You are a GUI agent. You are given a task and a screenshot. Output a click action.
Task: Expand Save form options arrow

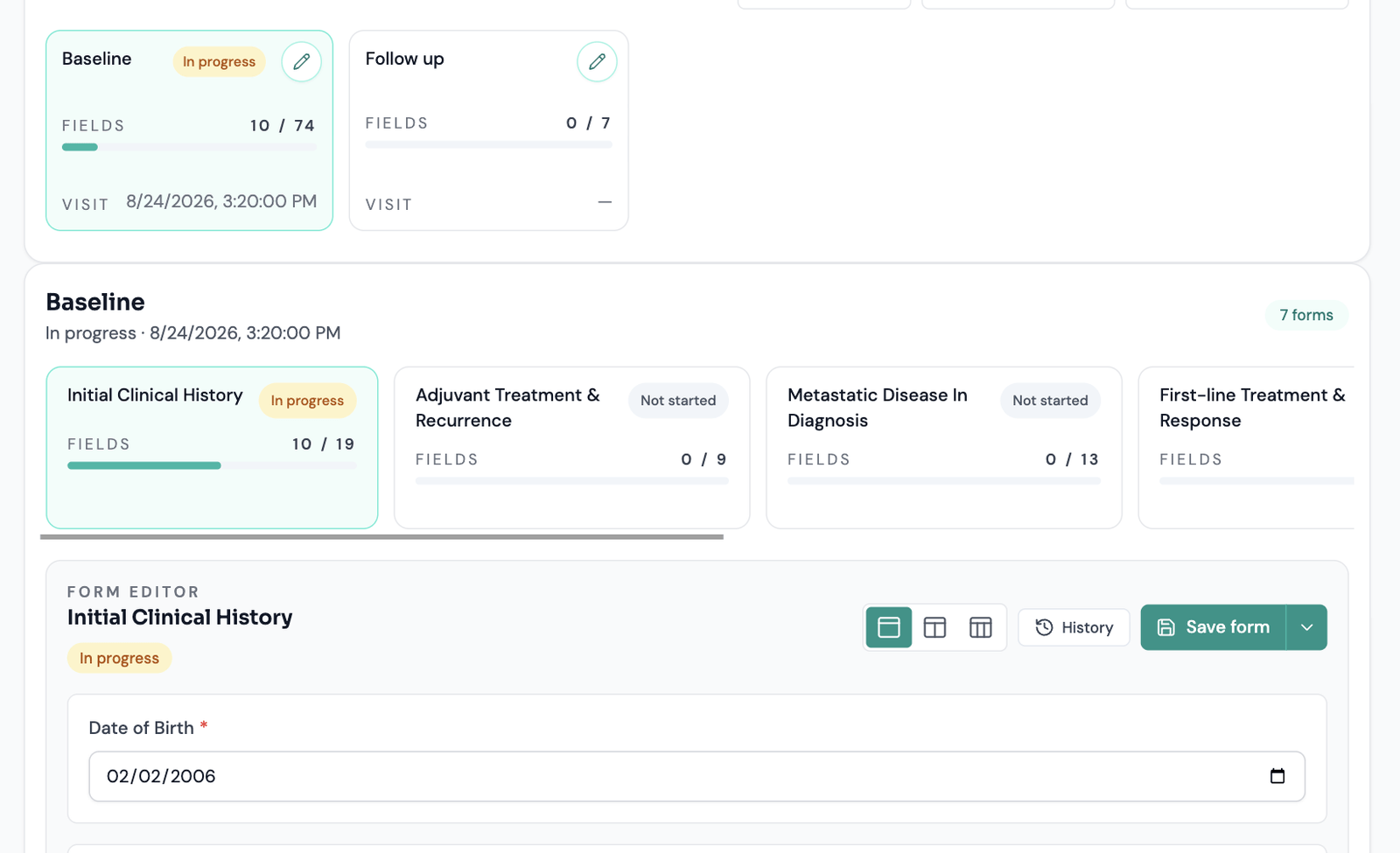pyautogui.click(x=1306, y=627)
